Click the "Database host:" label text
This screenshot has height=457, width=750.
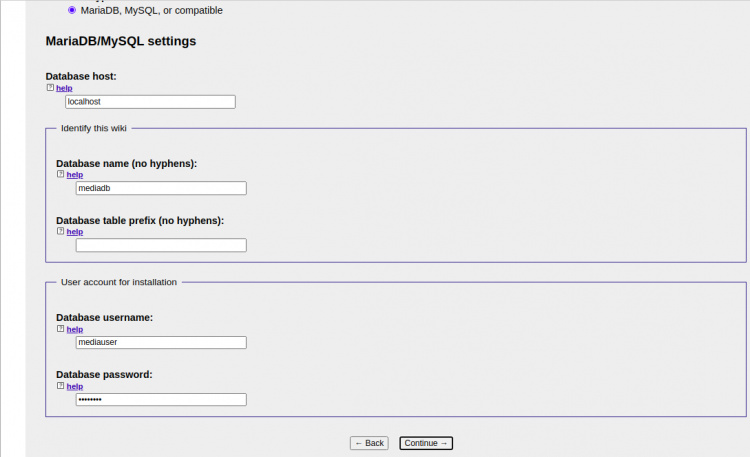(82, 76)
